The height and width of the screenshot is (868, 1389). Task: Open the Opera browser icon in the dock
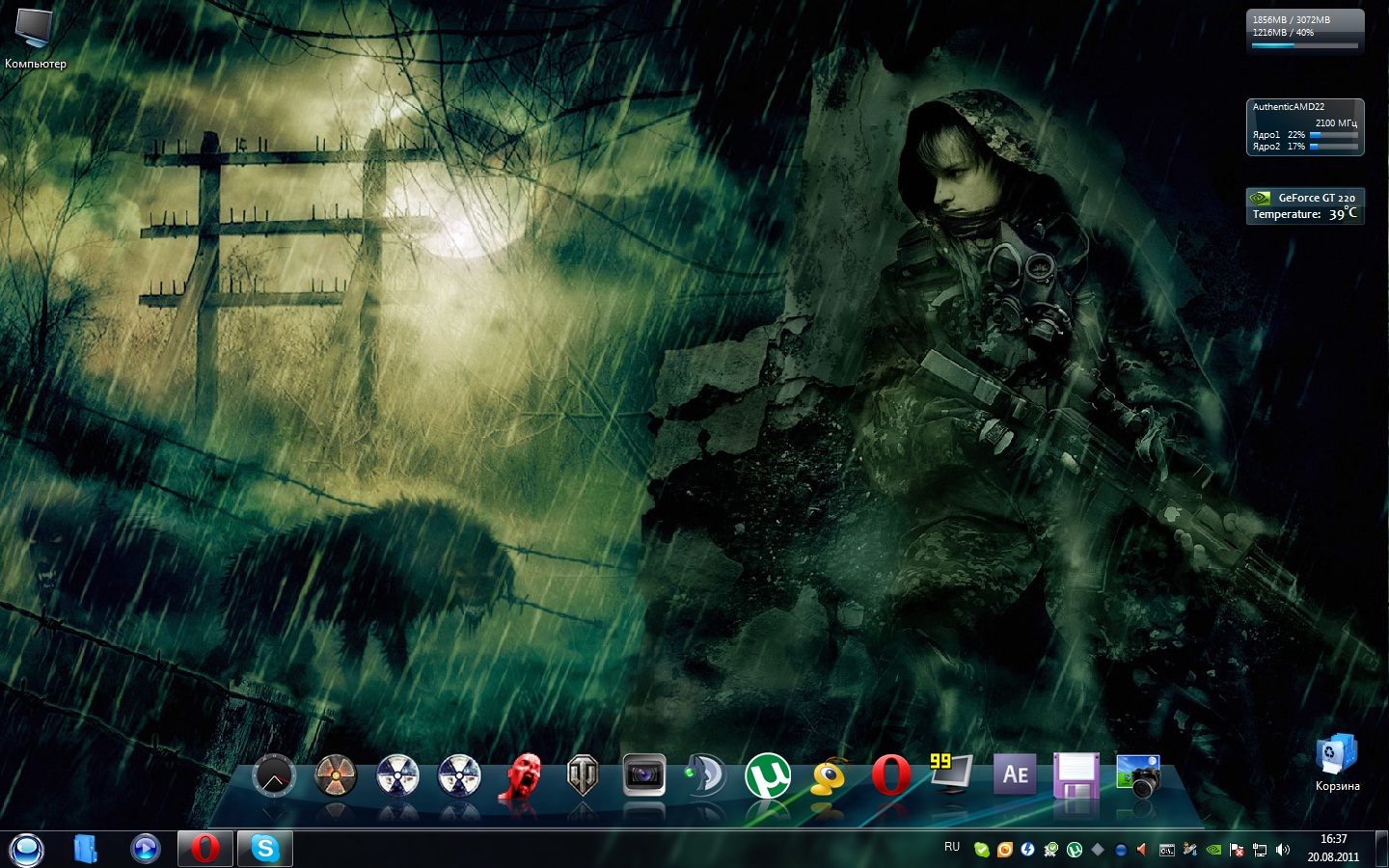point(890,775)
